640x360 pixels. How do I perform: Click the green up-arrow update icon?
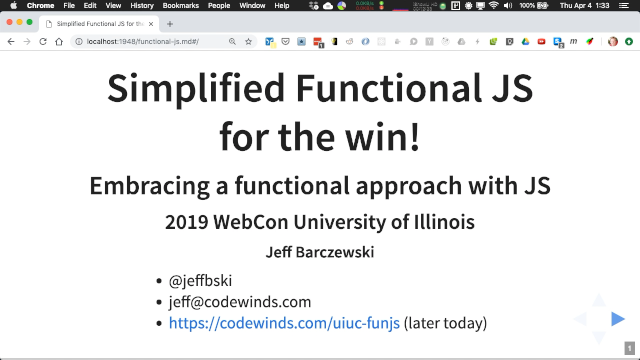pos(629,42)
